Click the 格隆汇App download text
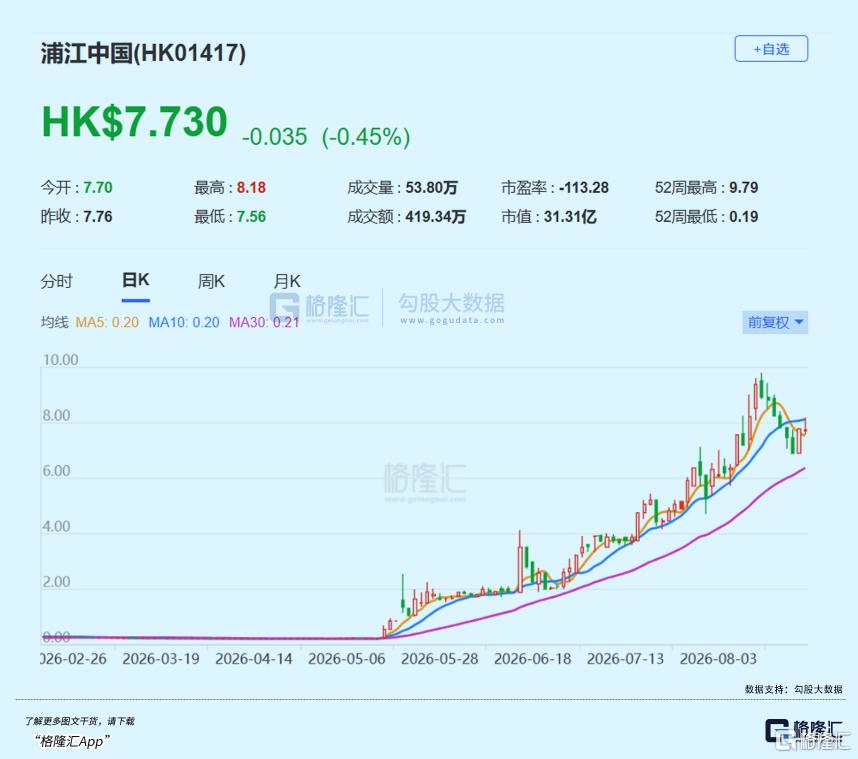 72,741
